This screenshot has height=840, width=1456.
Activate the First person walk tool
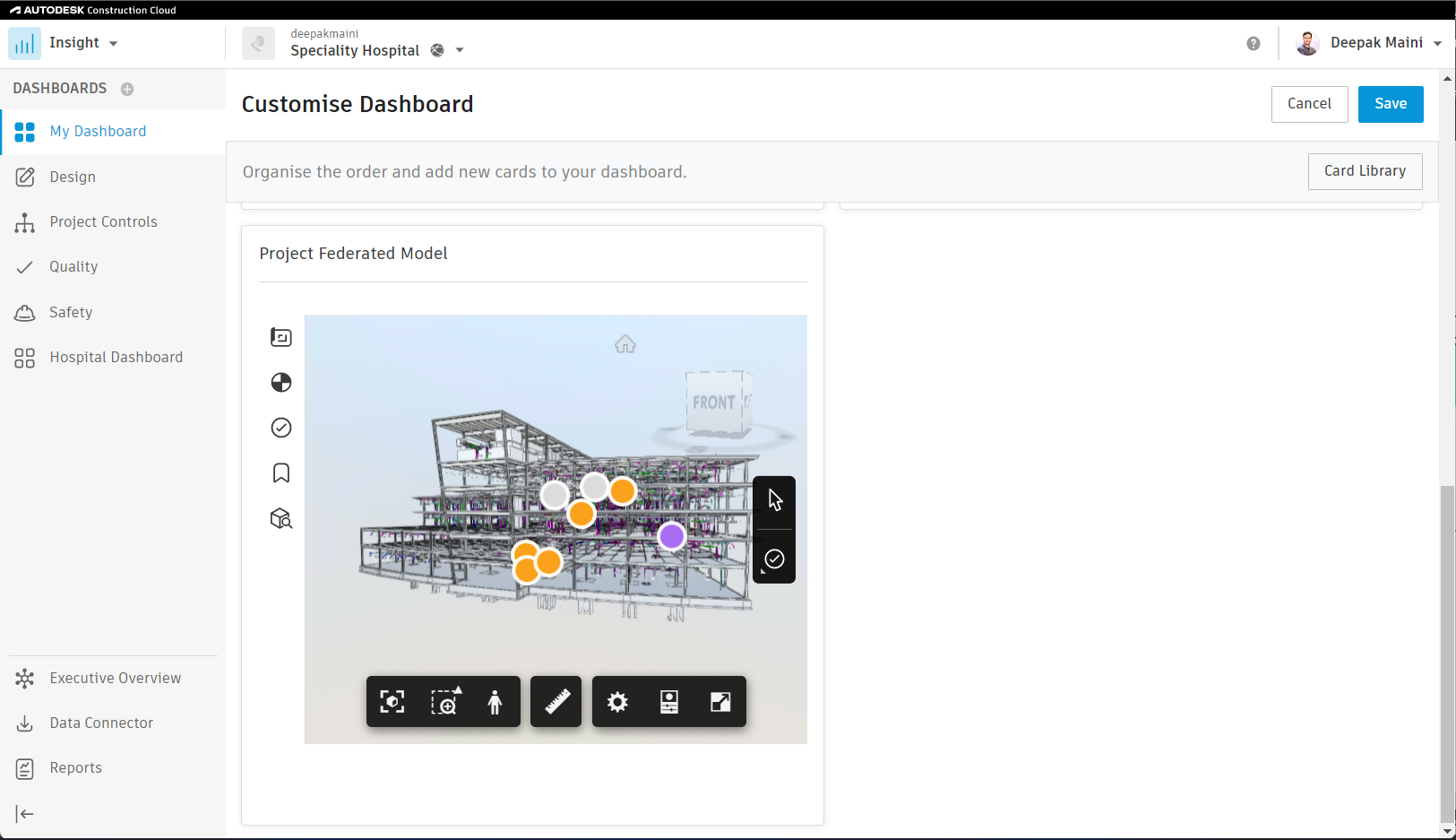[x=495, y=702]
